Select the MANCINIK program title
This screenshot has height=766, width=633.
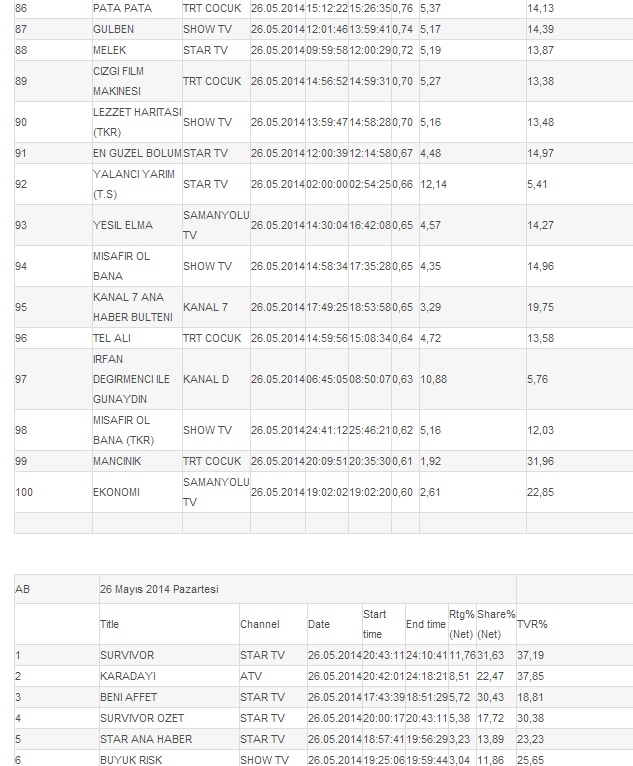(x=117, y=461)
